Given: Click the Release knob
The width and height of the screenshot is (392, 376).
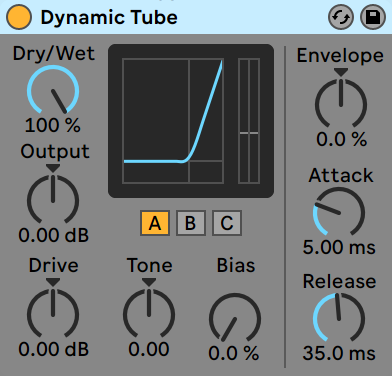Looking at the screenshot, I should click(x=339, y=318).
